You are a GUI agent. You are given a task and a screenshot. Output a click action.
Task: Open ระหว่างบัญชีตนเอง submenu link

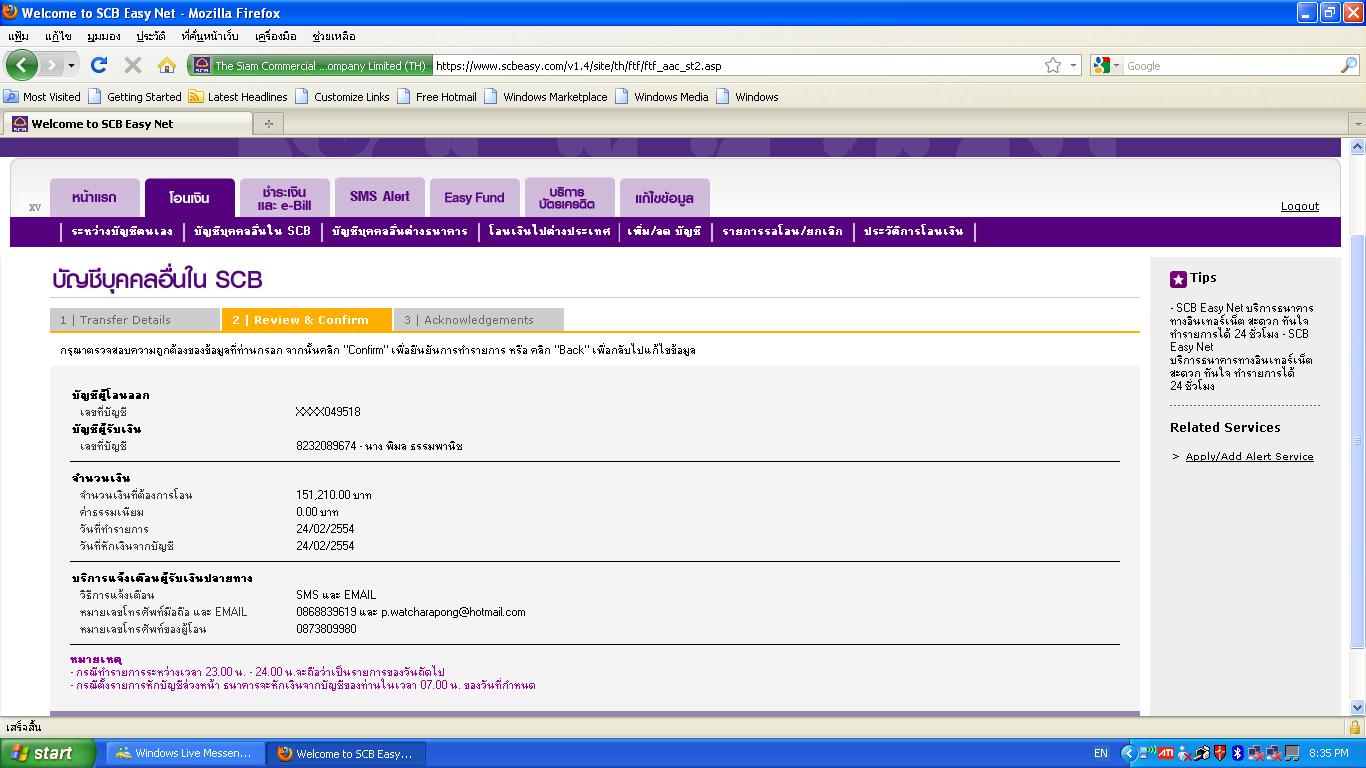pos(122,231)
